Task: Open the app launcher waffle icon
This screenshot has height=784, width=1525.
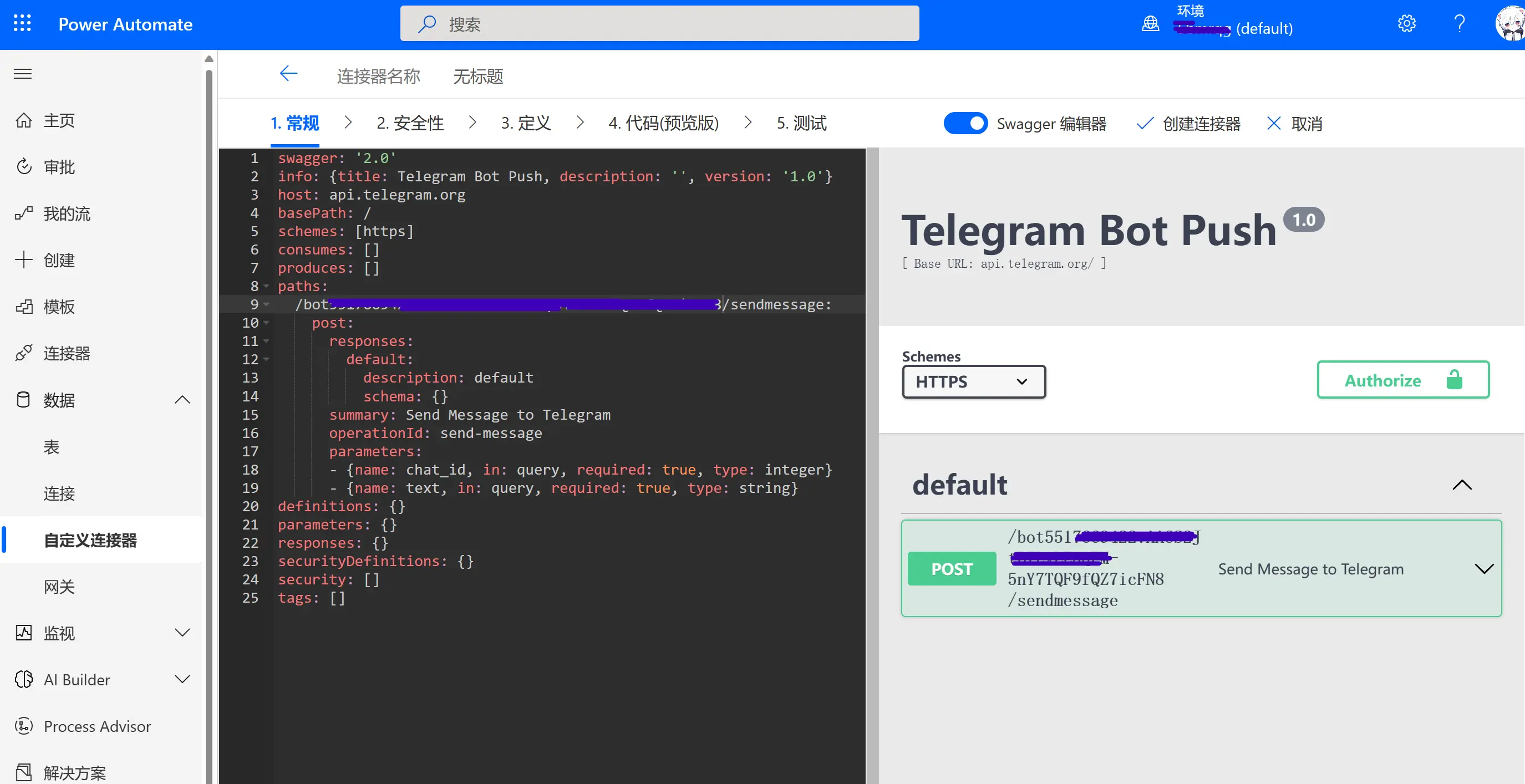Action: click(x=23, y=24)
